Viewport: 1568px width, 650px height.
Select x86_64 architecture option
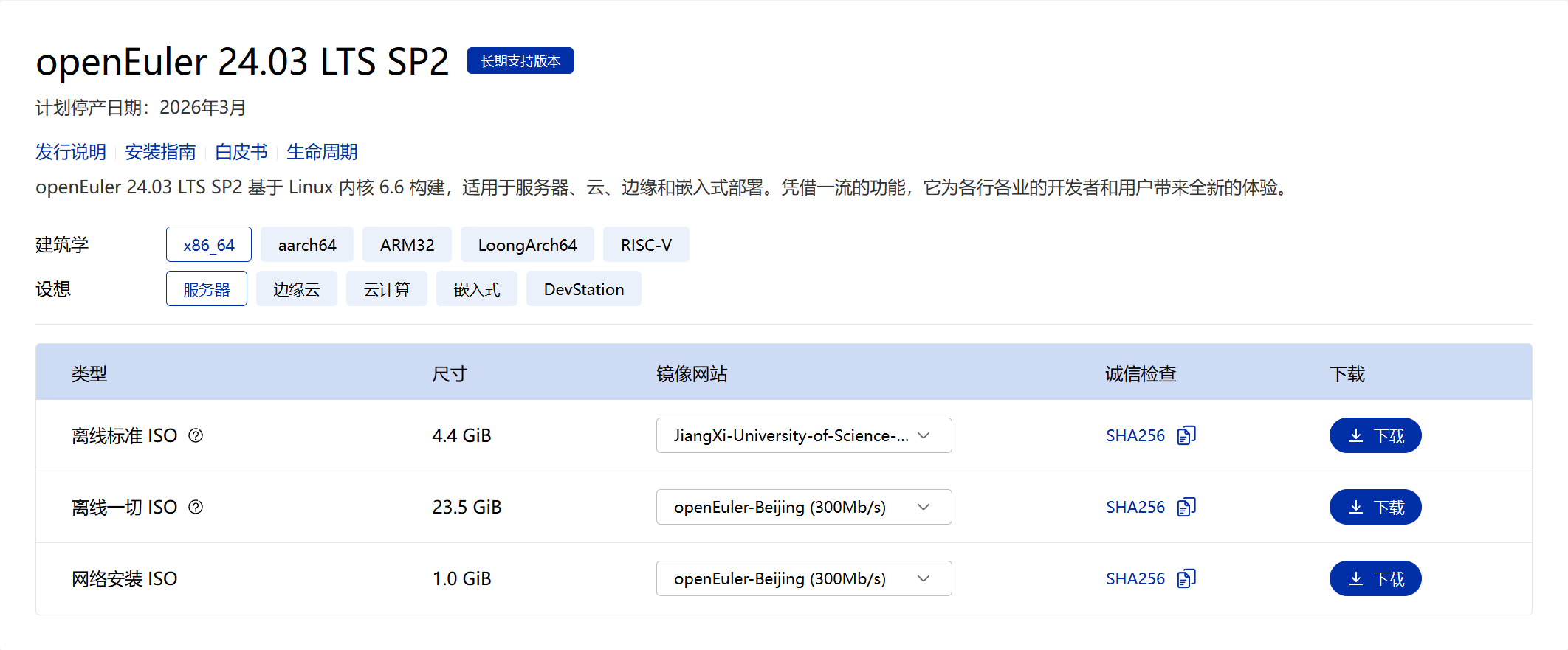coord(209,244)
